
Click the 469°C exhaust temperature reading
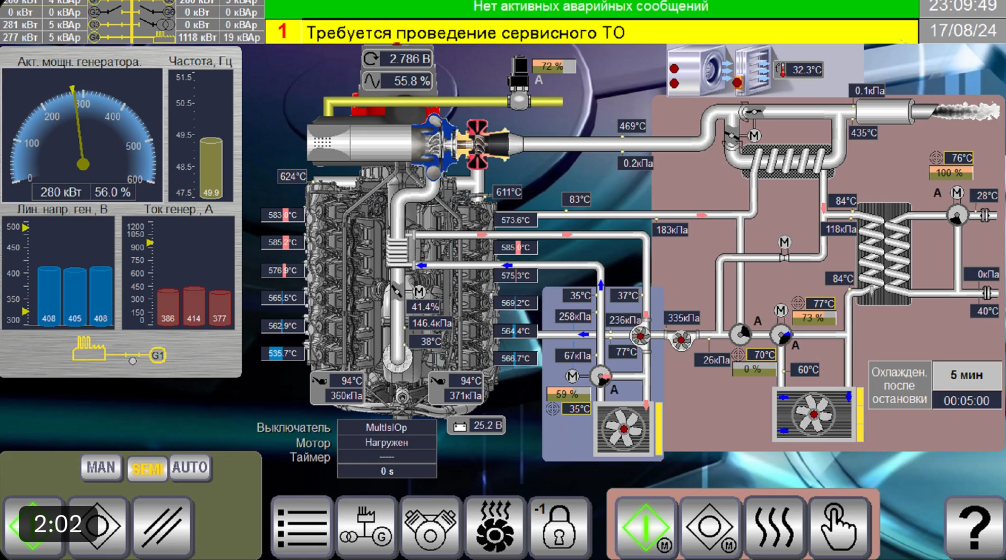click(632, 126)
